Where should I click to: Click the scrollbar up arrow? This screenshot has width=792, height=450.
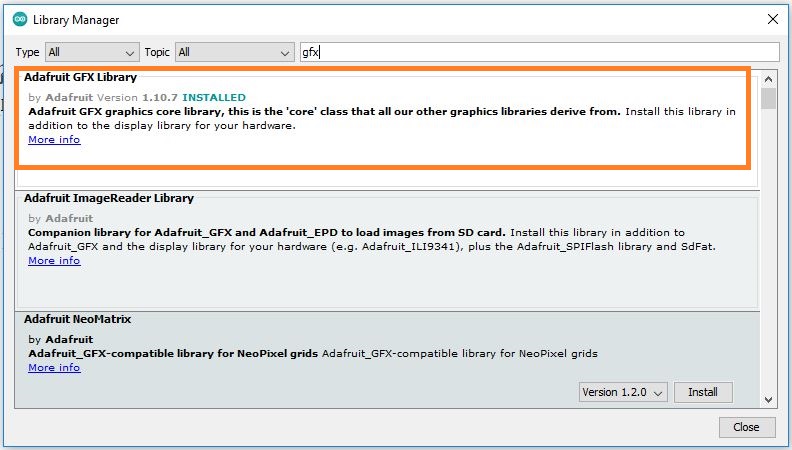click(x=768, y=78)
